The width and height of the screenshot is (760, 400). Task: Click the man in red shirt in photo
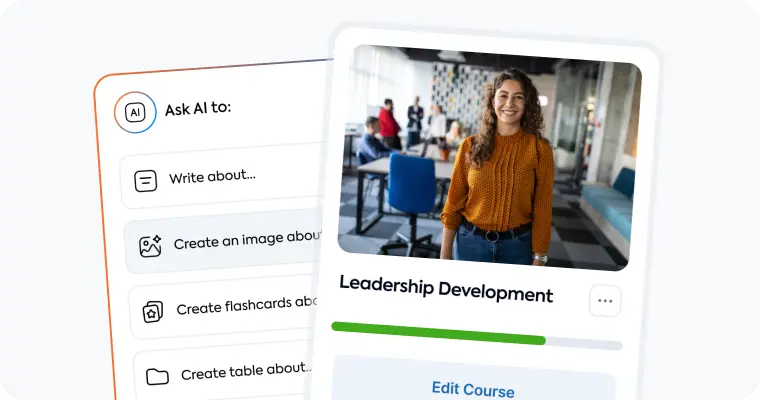pos(389,124)
